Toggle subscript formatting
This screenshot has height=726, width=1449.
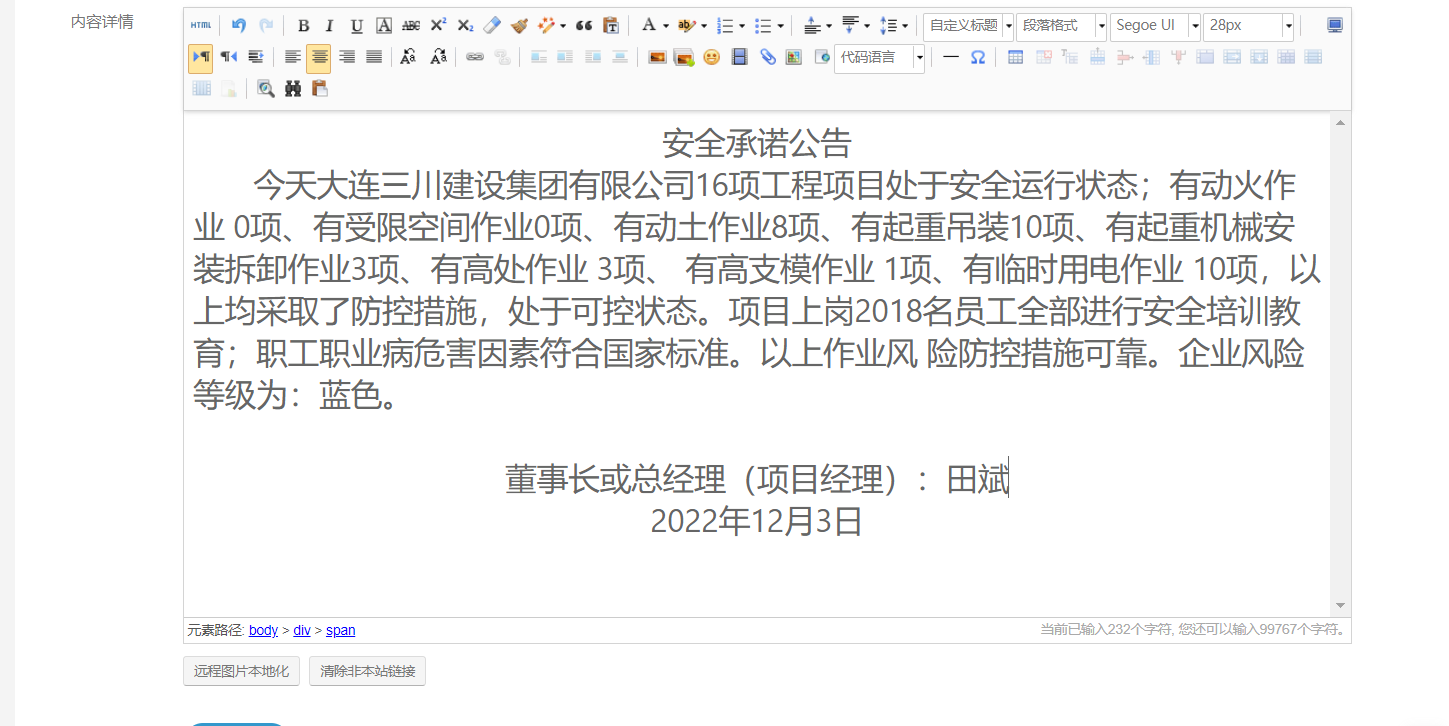465,26
